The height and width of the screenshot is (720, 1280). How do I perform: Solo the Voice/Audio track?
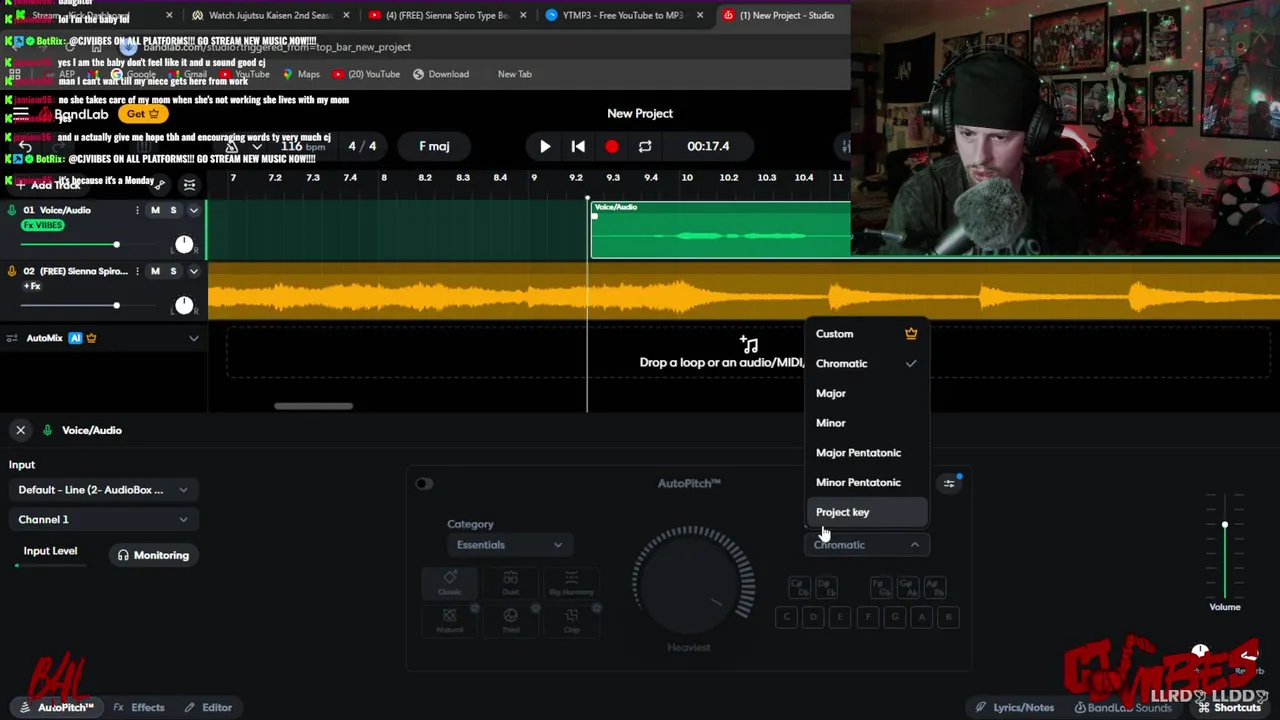click(x=173, y=210)
